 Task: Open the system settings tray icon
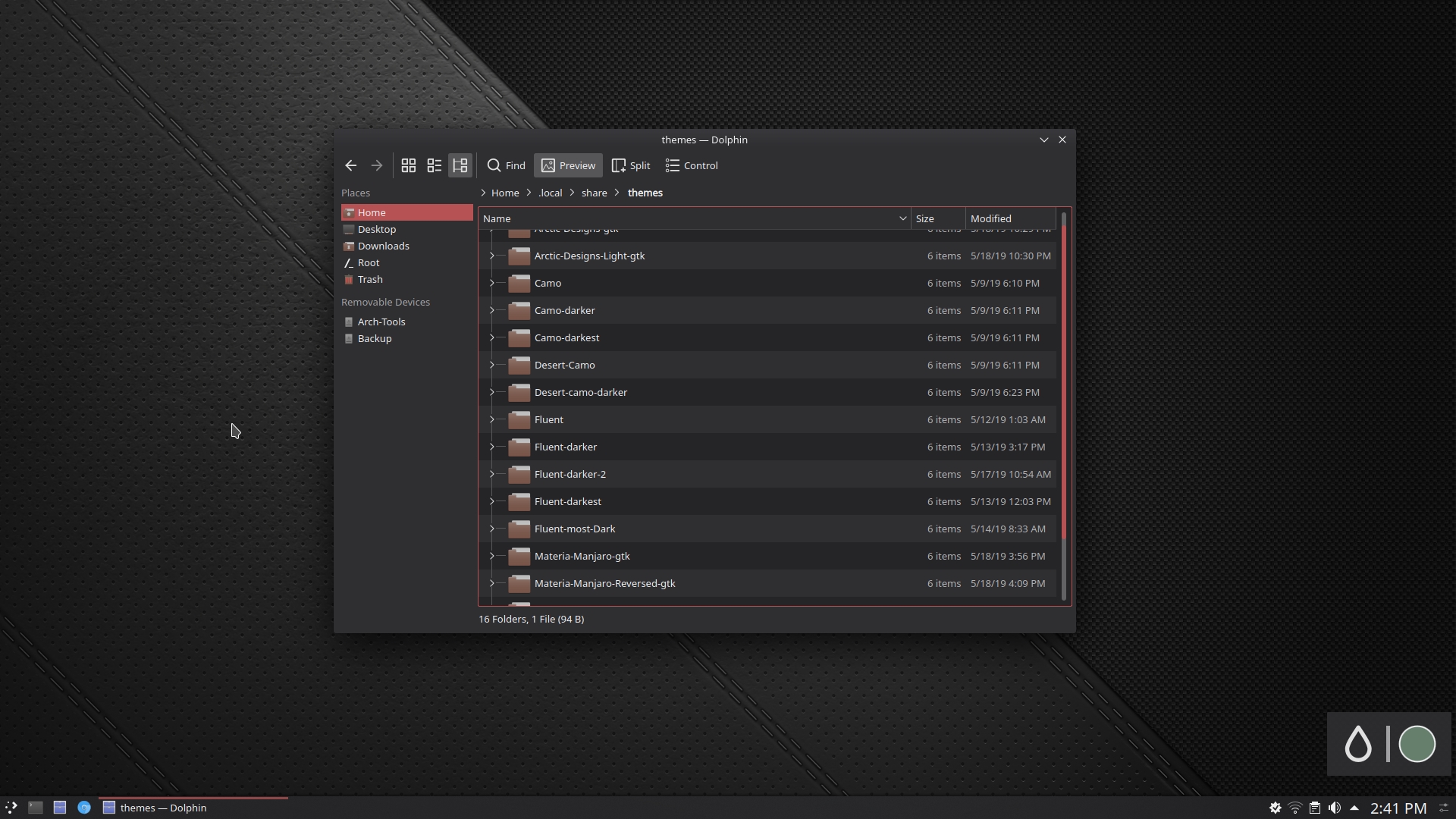[1276, 808]
